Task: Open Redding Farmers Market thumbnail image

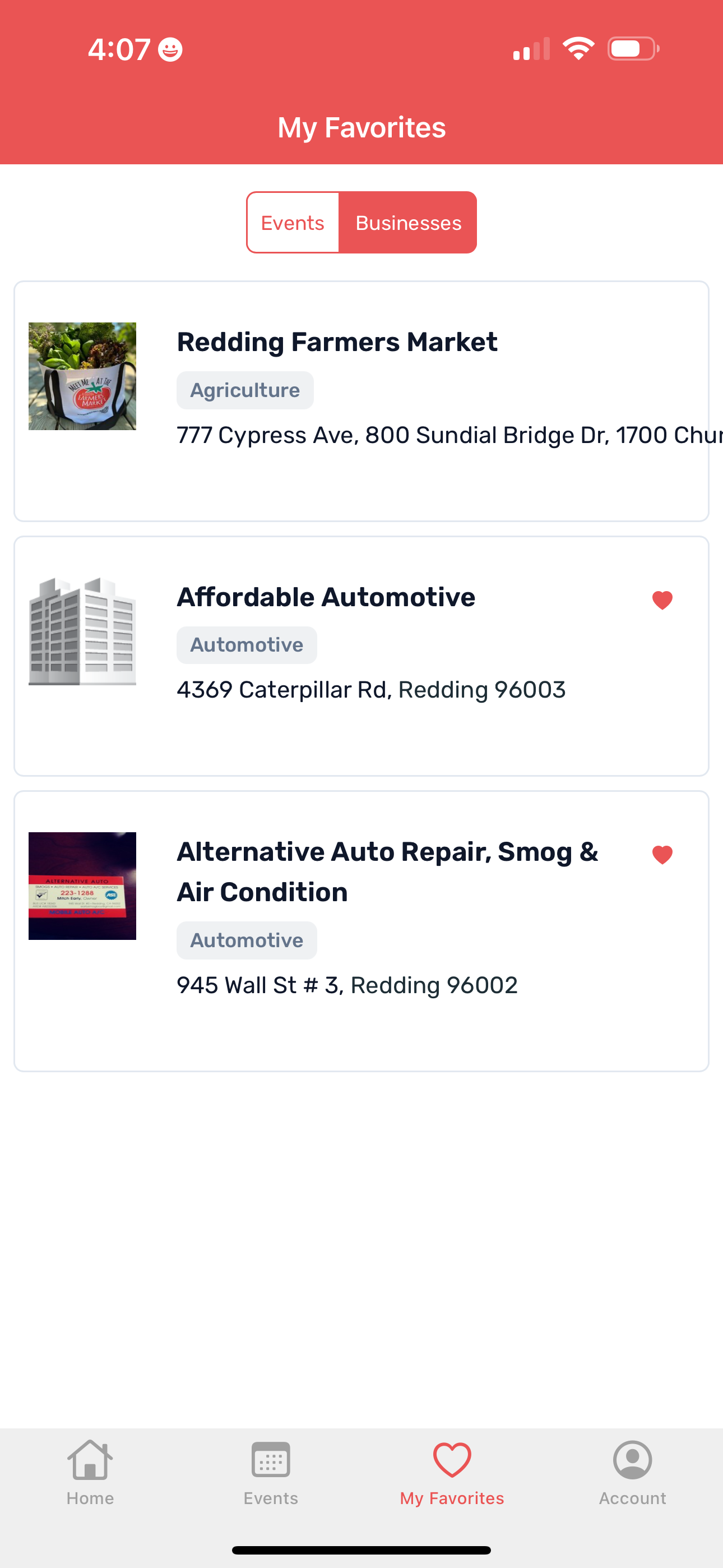Action: tap(82, 376)
